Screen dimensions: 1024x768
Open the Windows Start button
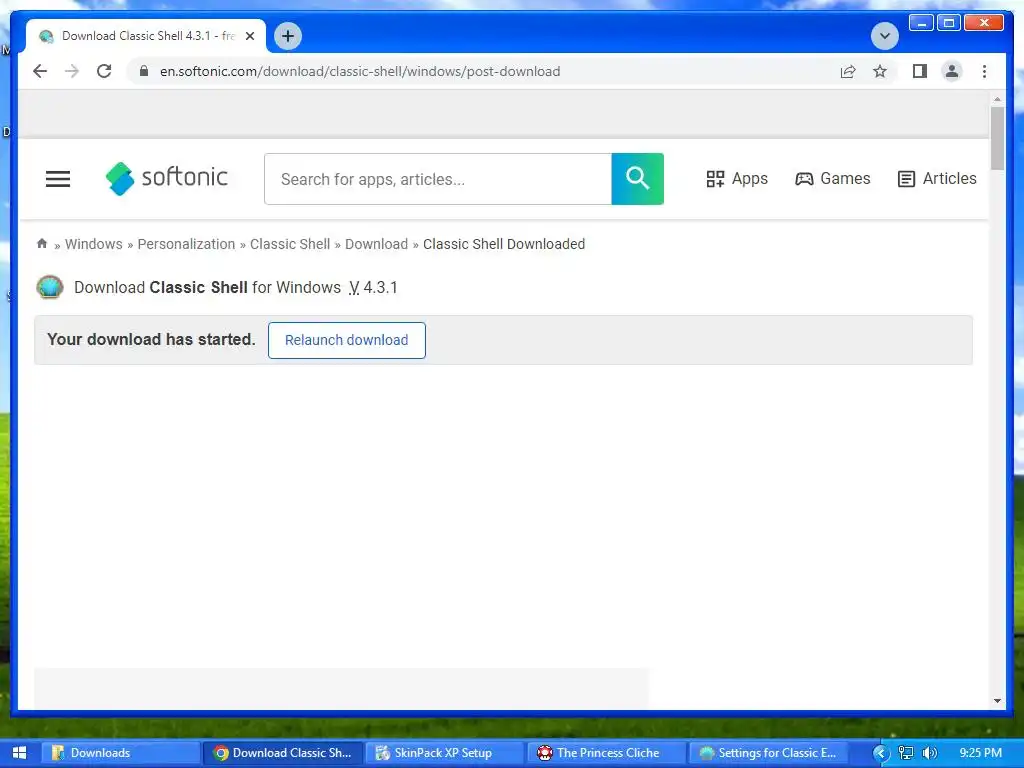click(20, 753)
